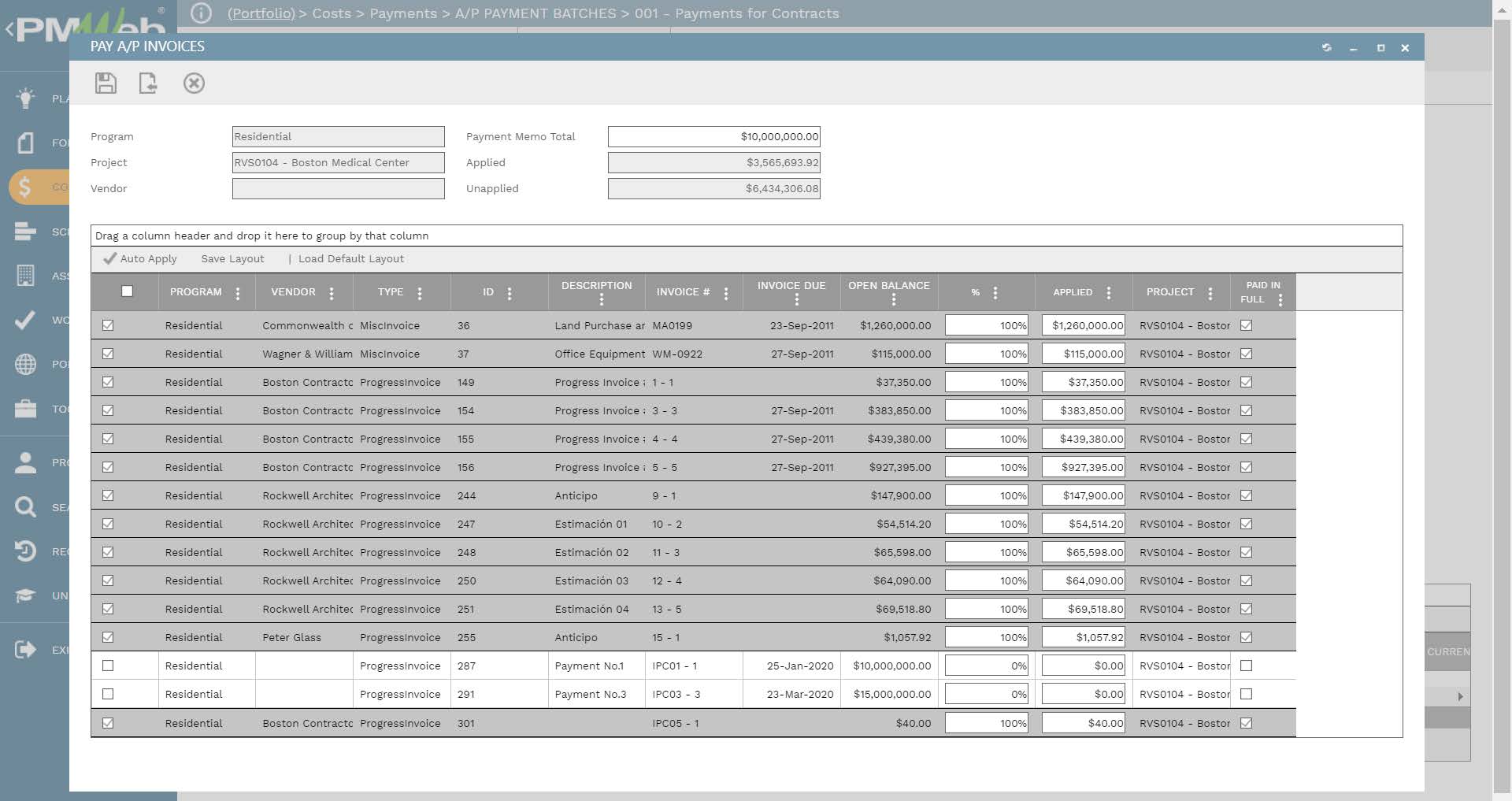This screenshot has width=1512, height=801.
Task: Open APPLIED column options menu
Action: [x=1109, y=293]
